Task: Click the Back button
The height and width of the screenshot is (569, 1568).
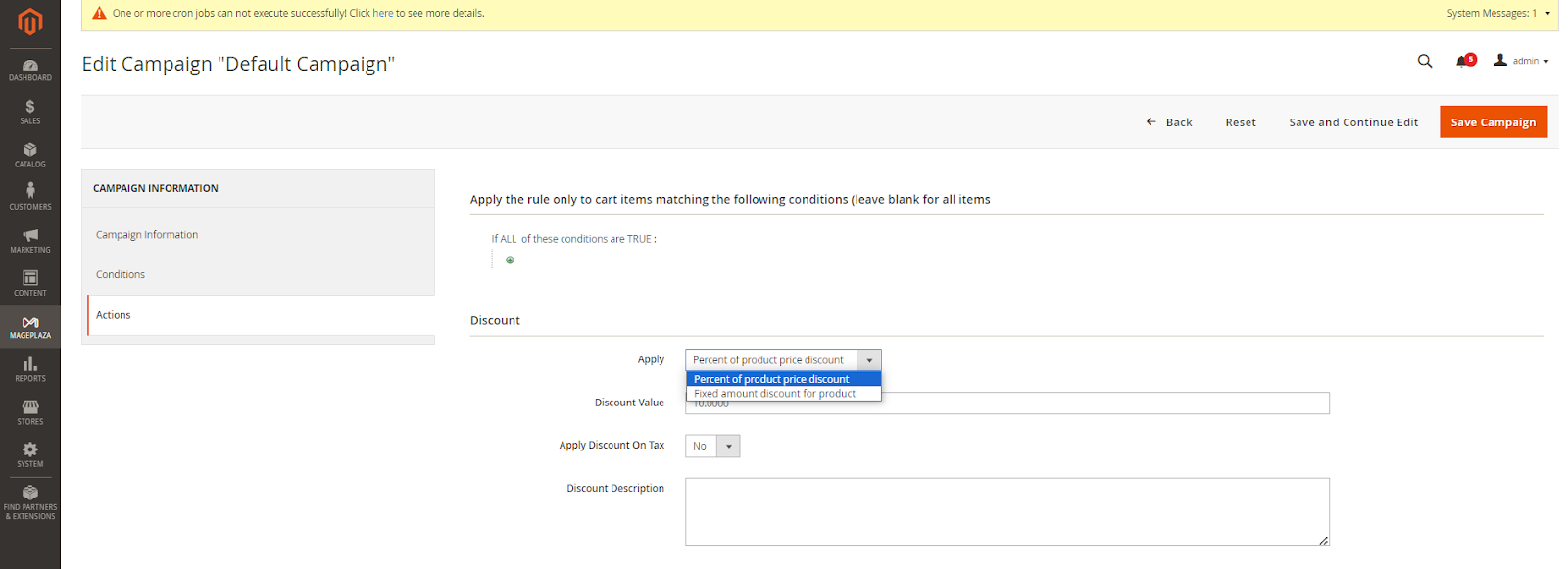Action: 1169,122
